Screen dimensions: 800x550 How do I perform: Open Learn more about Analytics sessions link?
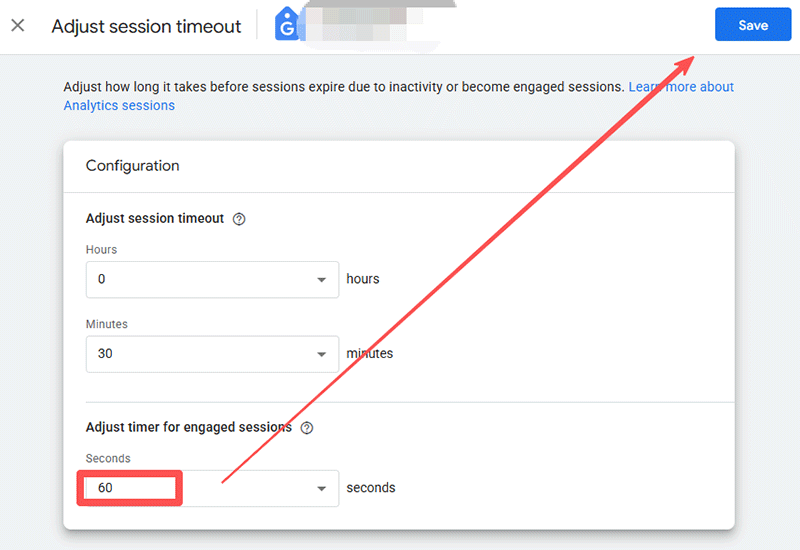[x=681, y=87]
